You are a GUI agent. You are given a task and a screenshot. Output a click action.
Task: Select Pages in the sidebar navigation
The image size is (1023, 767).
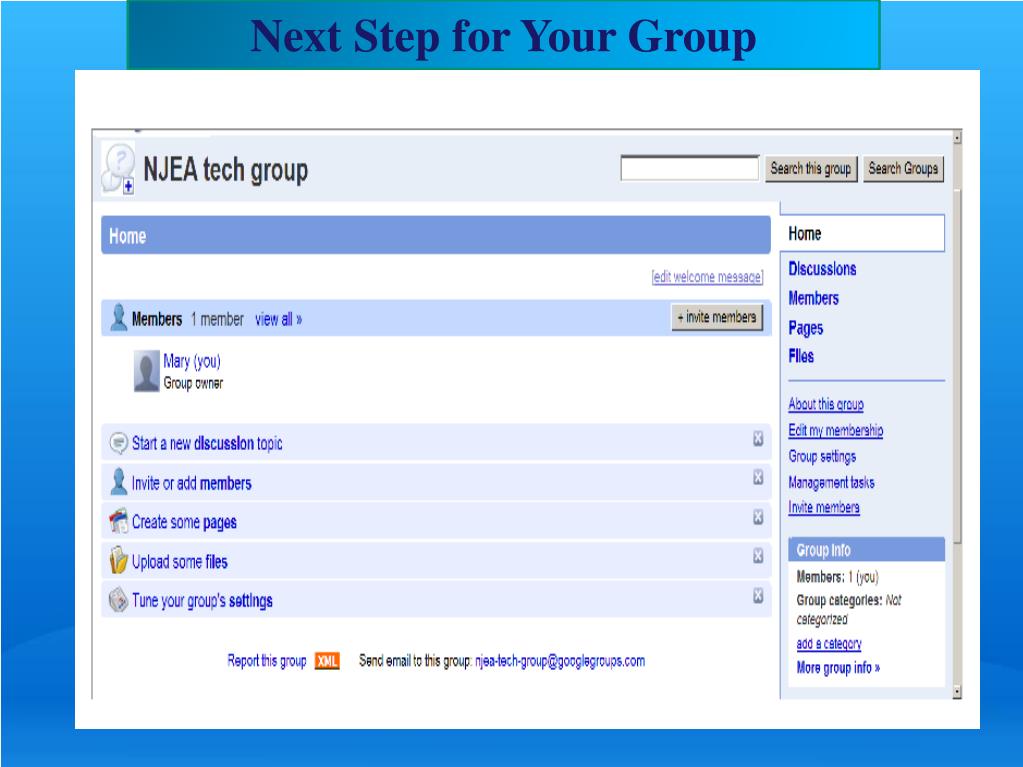point(806,328)
